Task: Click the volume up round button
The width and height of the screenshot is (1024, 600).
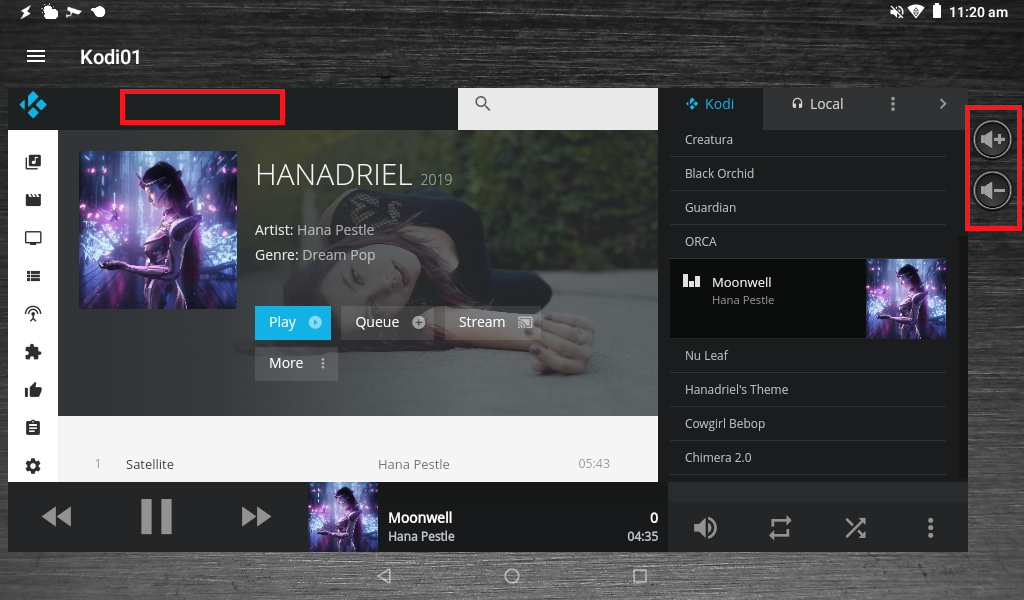Action: point(992,139)
